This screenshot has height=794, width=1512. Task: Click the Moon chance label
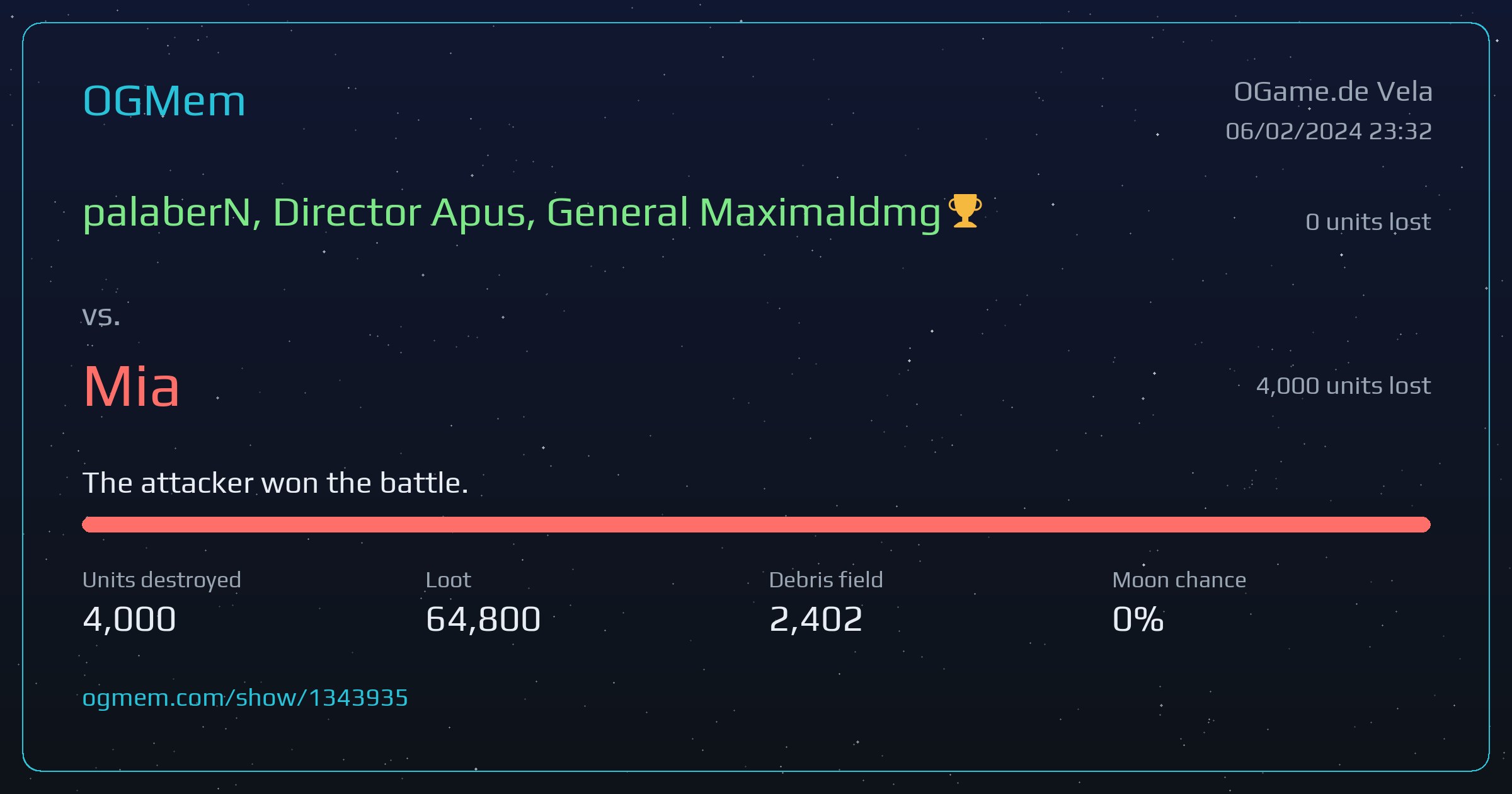click(x=1179, y=580)
